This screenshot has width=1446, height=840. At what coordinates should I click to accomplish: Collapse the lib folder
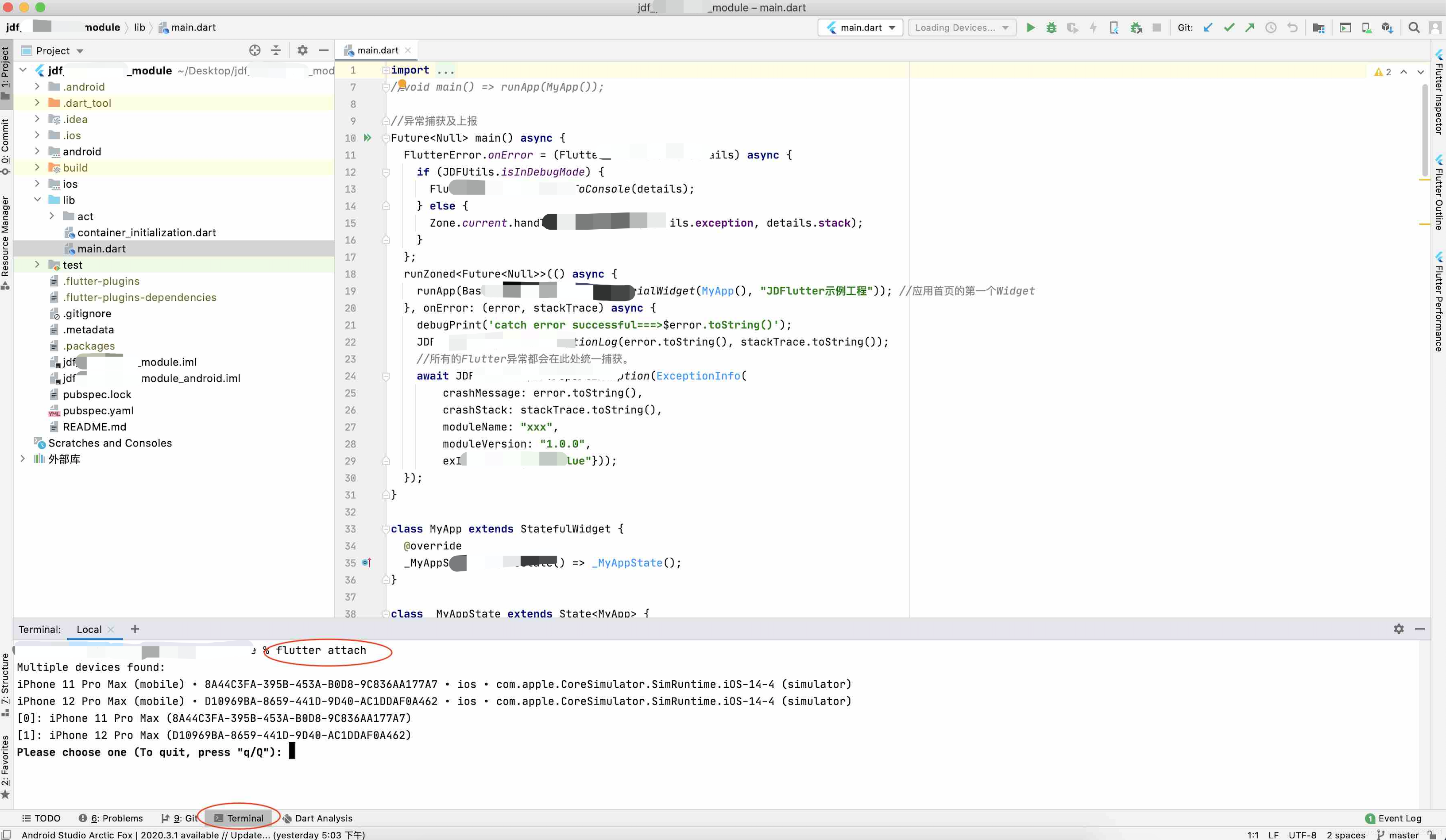37,200
